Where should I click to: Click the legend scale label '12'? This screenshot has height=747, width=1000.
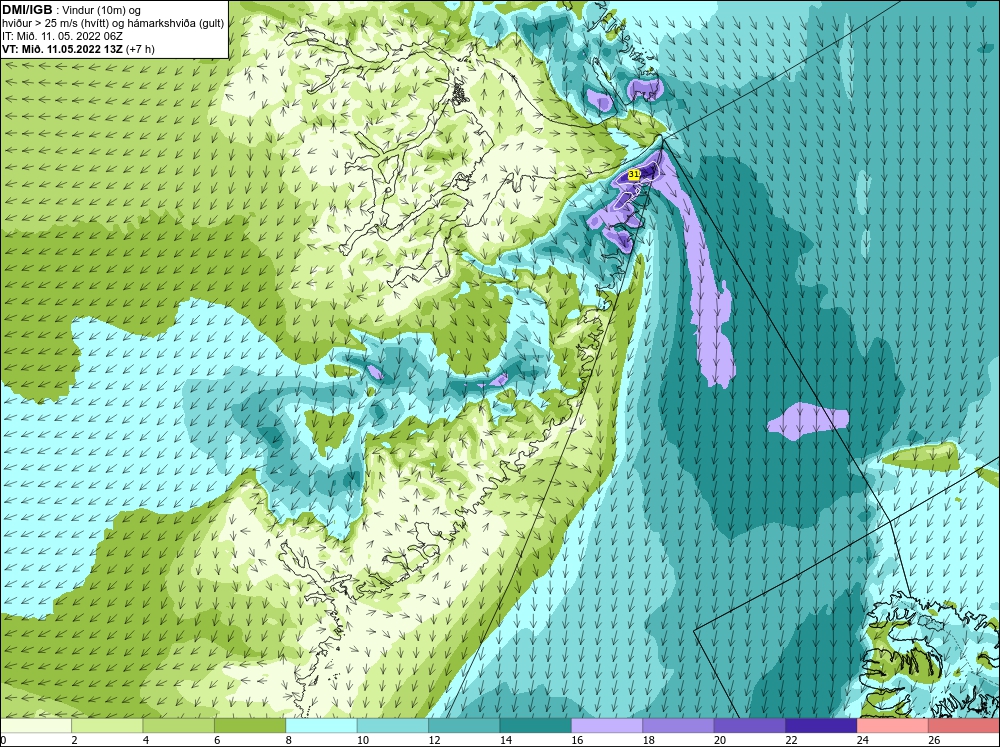pyautogui.click(x=434, y=740)
